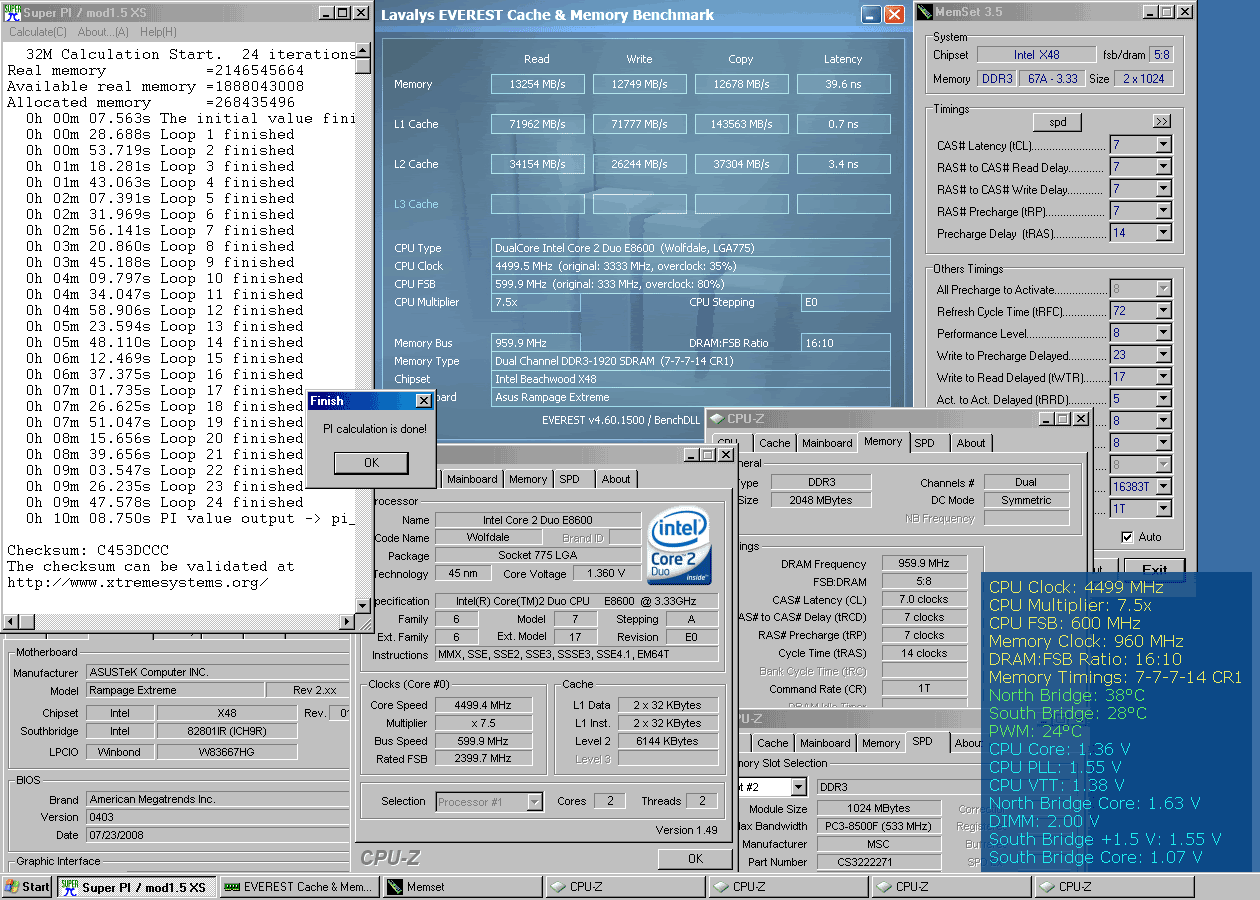Click the http://www.xtremesystems.org/ text in Super PI
The image size is (1260, 900).
pos(137,583)
